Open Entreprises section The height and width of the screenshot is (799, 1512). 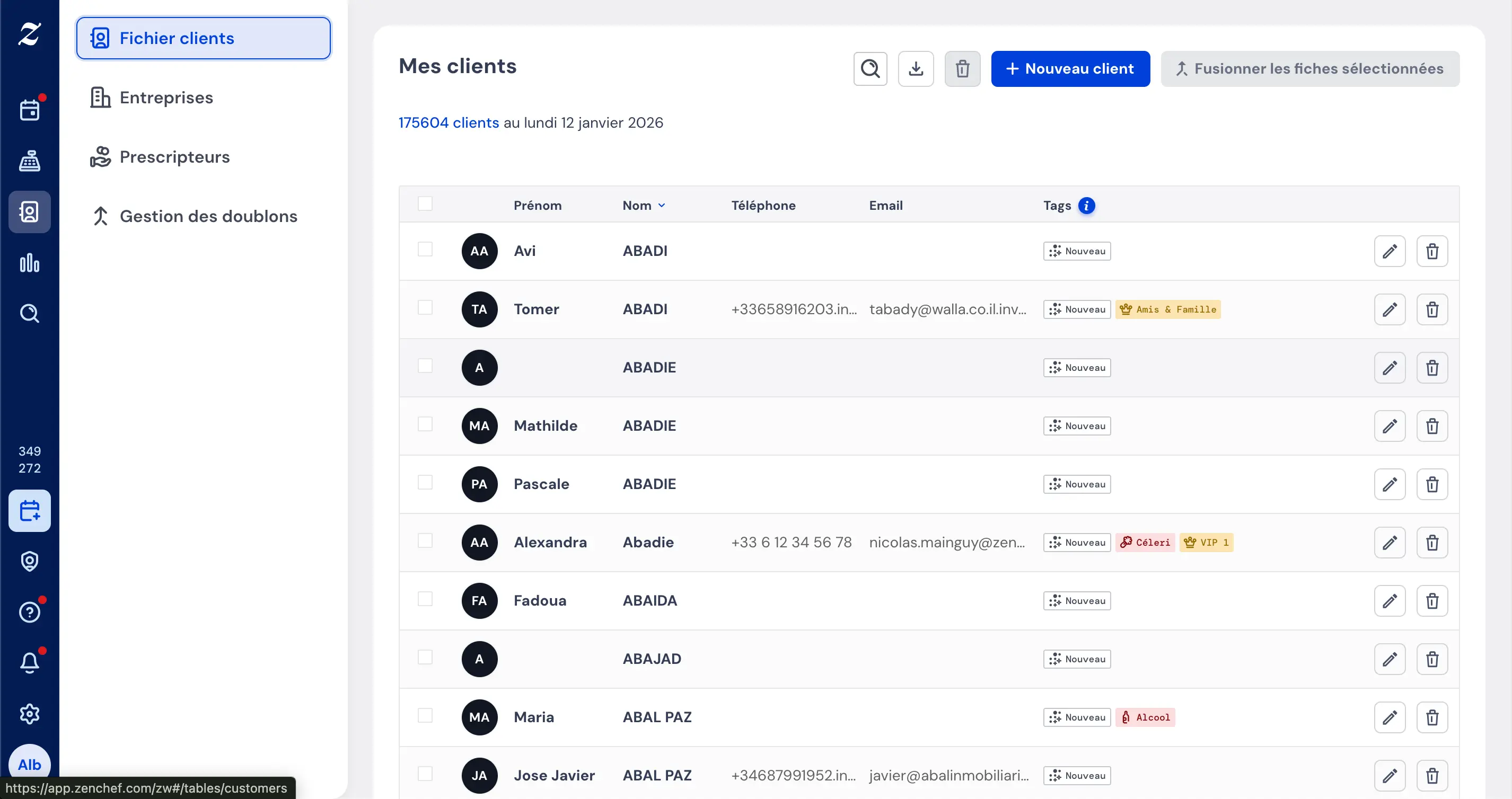click(x=166, y=97)
